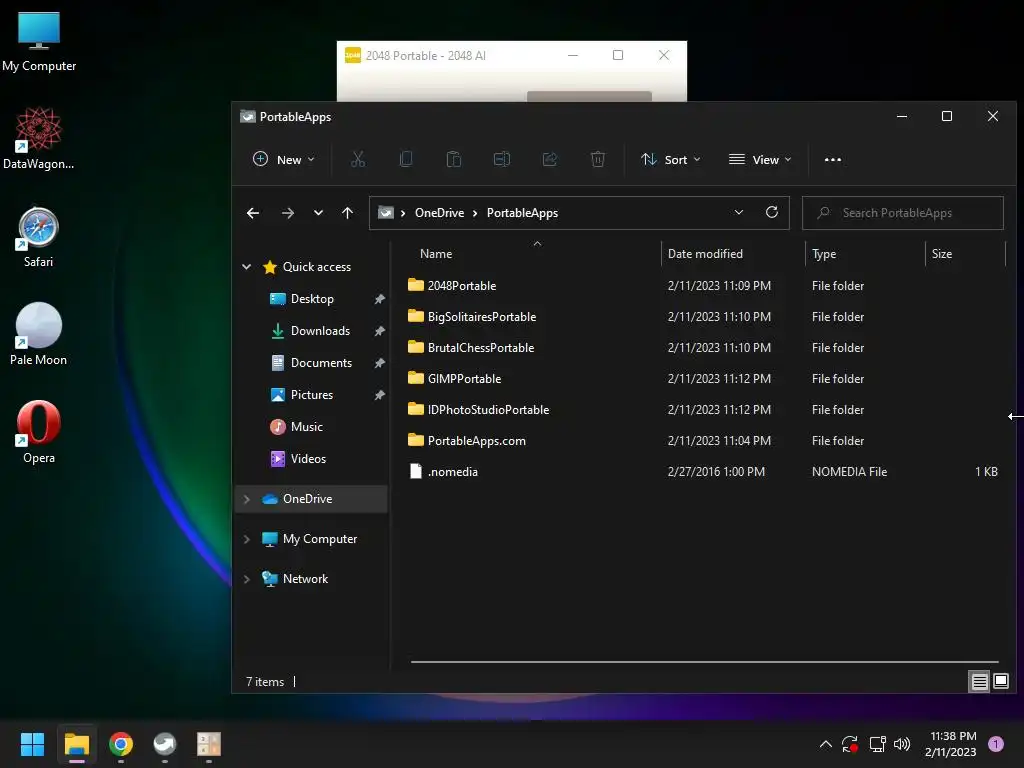Unpin Desktop from Quick access
The height and width of the screenshot is (768, 1024).
[x=379, y=299]
